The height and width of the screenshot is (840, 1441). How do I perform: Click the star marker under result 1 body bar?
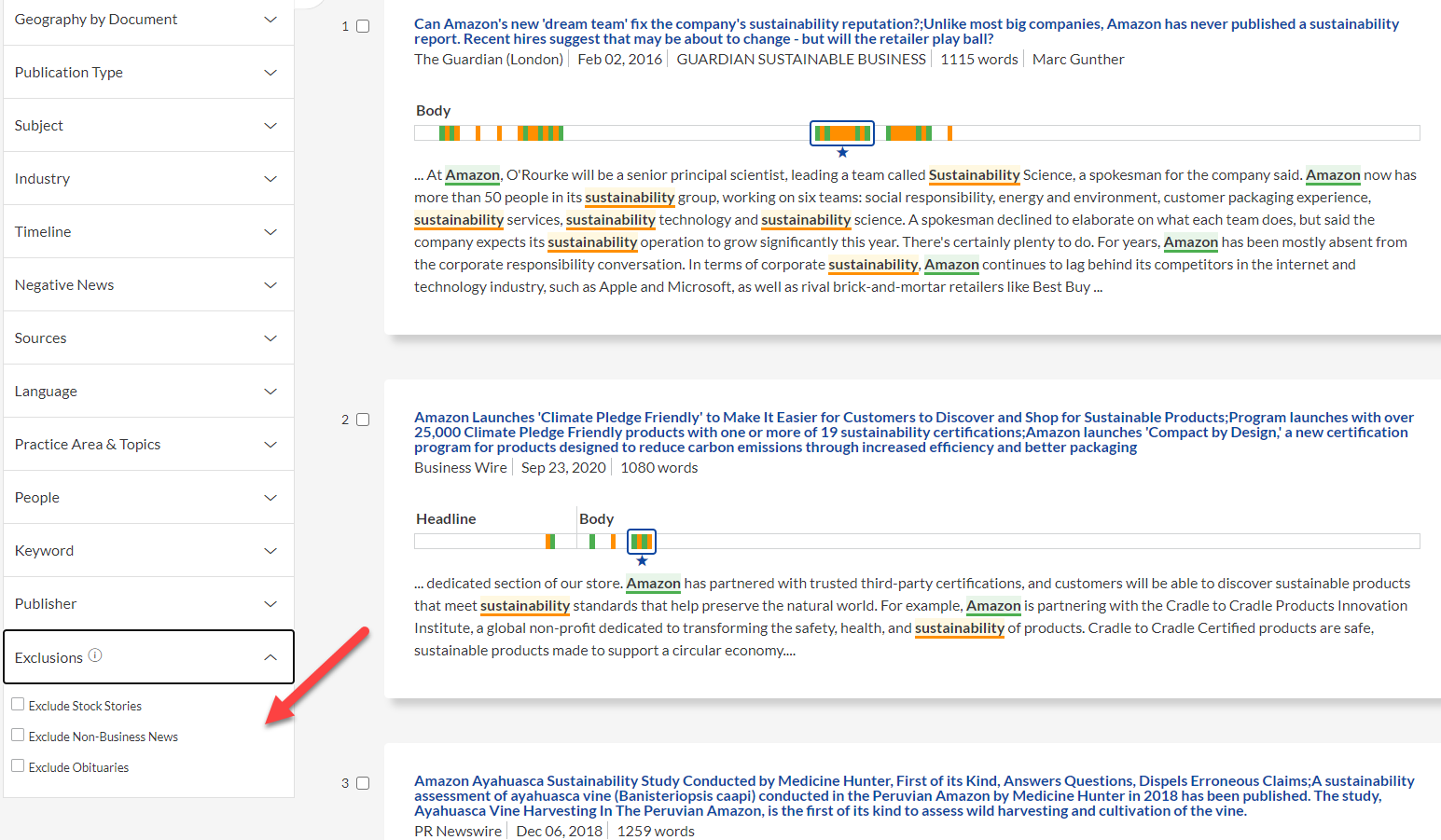(x=842, y=153)
